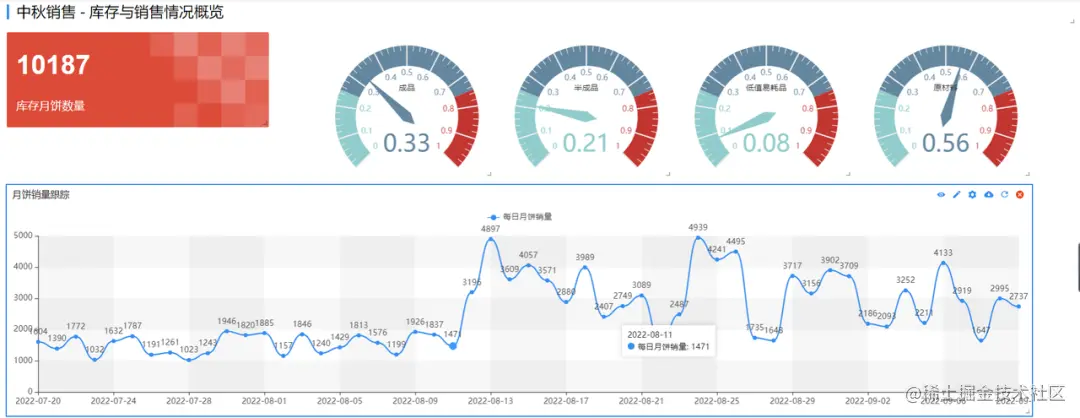Select the 低值易耗品 gauge showing 0.08
This screenshot has height=418, width=1080.
click(x=766, y=107)
